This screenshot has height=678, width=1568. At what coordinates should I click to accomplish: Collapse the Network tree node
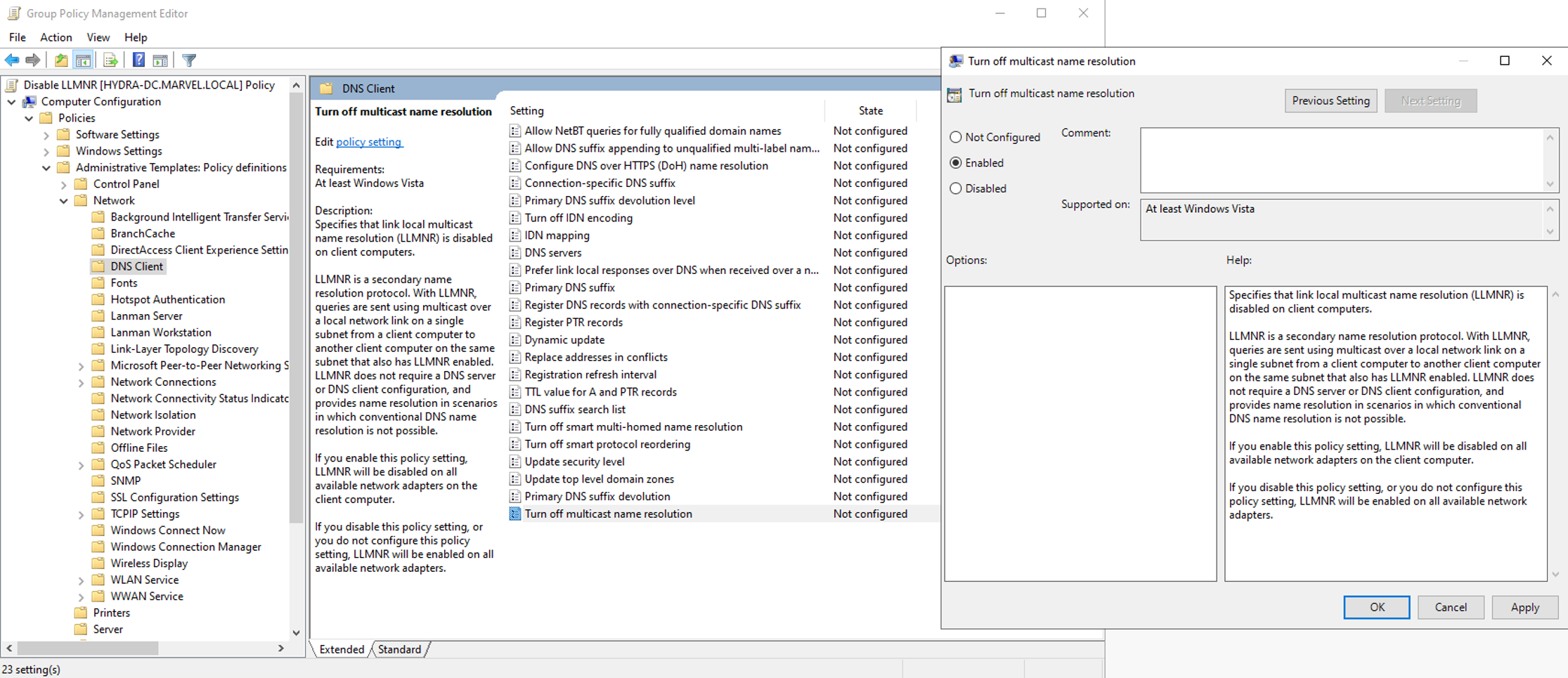[64, 201]
